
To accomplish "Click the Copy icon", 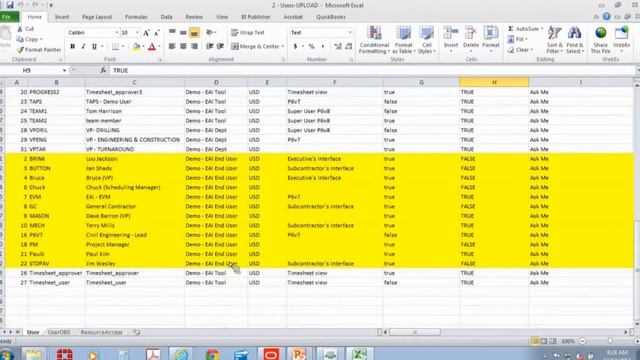I will click(20, 39).
